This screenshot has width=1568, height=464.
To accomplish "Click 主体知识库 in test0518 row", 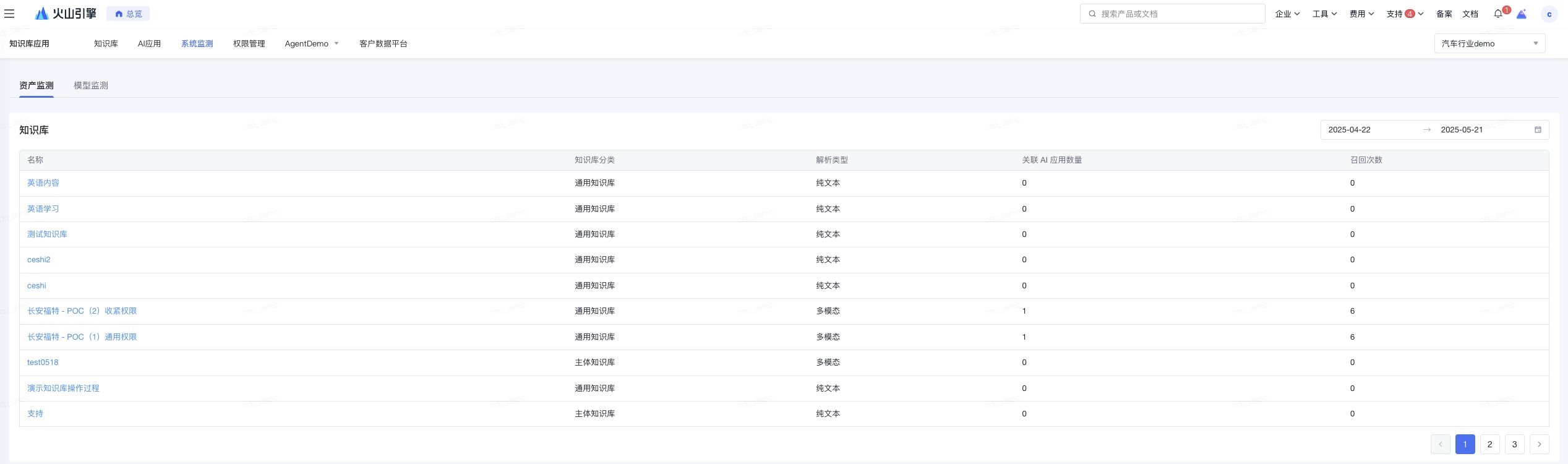I will (594, 362).
